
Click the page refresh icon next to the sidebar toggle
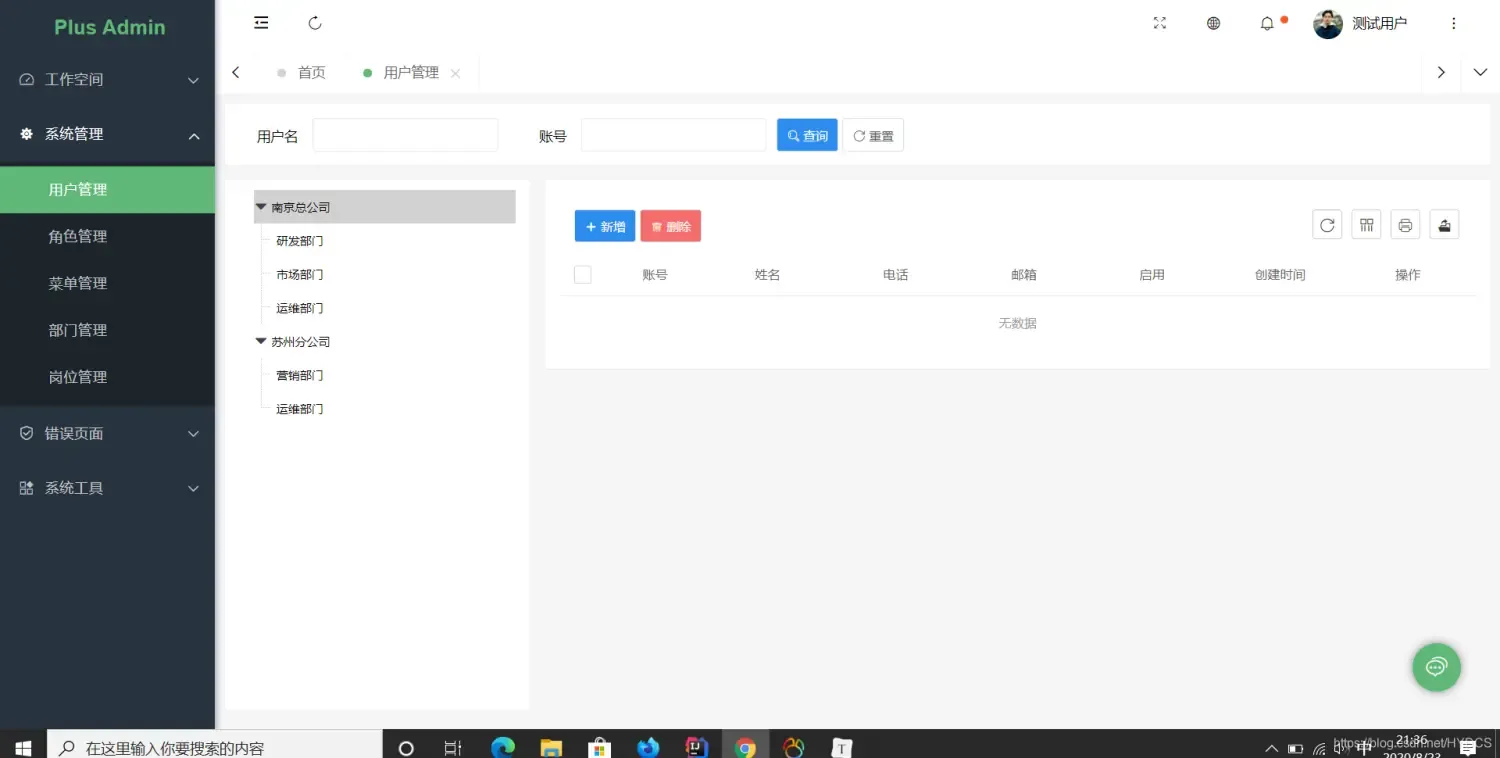coord(314,22)
